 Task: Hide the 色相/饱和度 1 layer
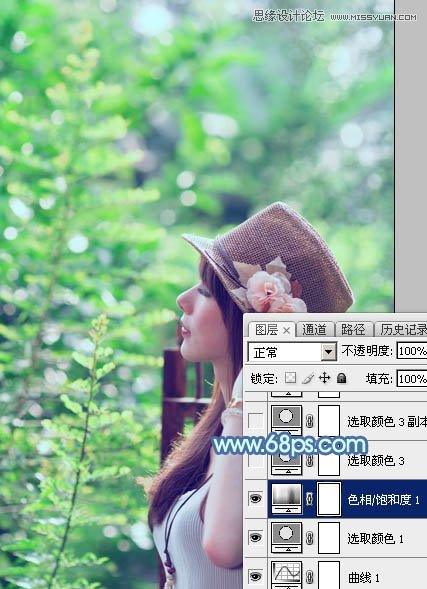pos(255,498)
